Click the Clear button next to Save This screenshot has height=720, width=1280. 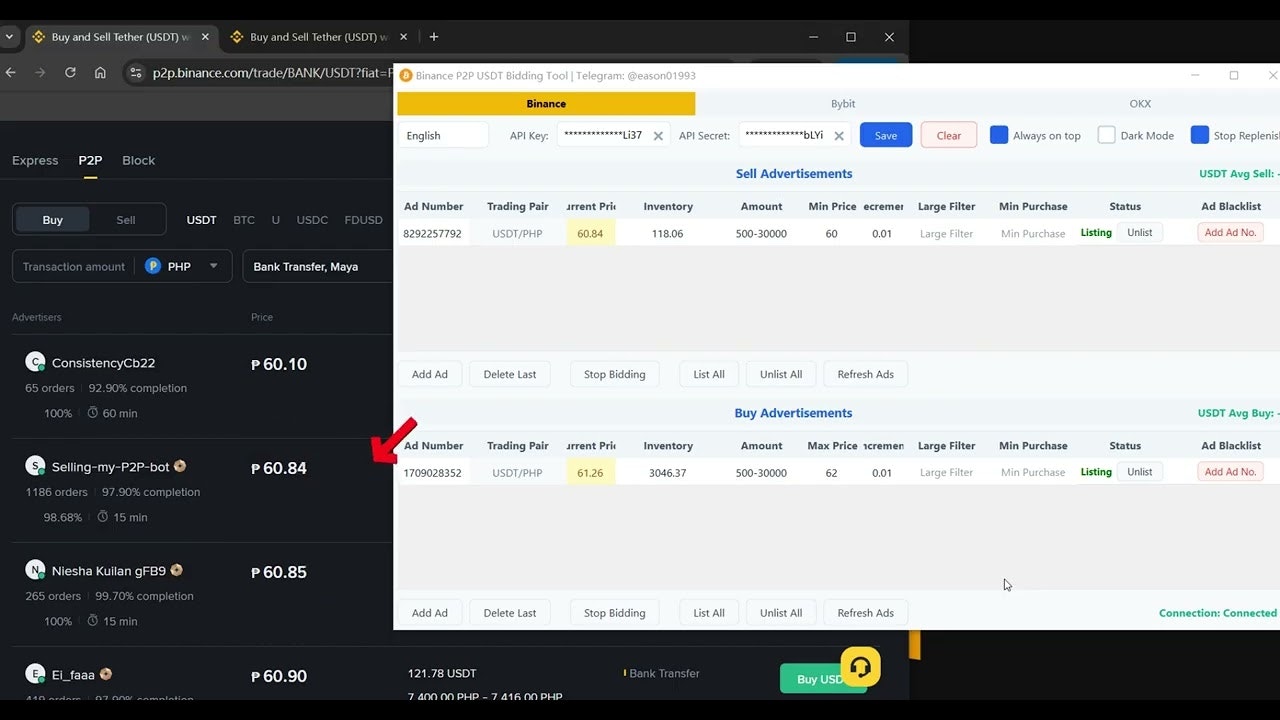pos(949,135)
